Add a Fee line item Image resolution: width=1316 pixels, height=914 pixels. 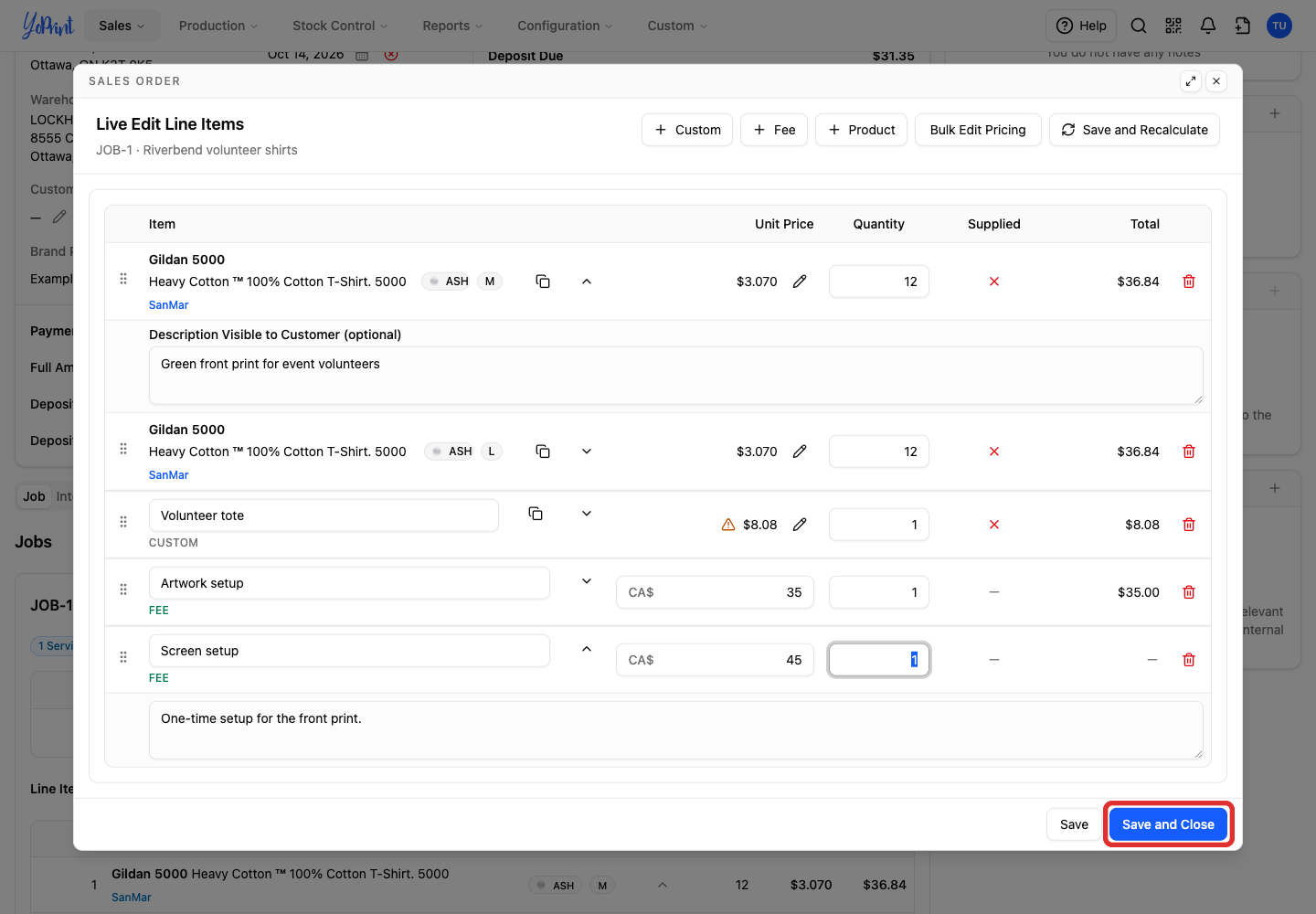(774, 130)
